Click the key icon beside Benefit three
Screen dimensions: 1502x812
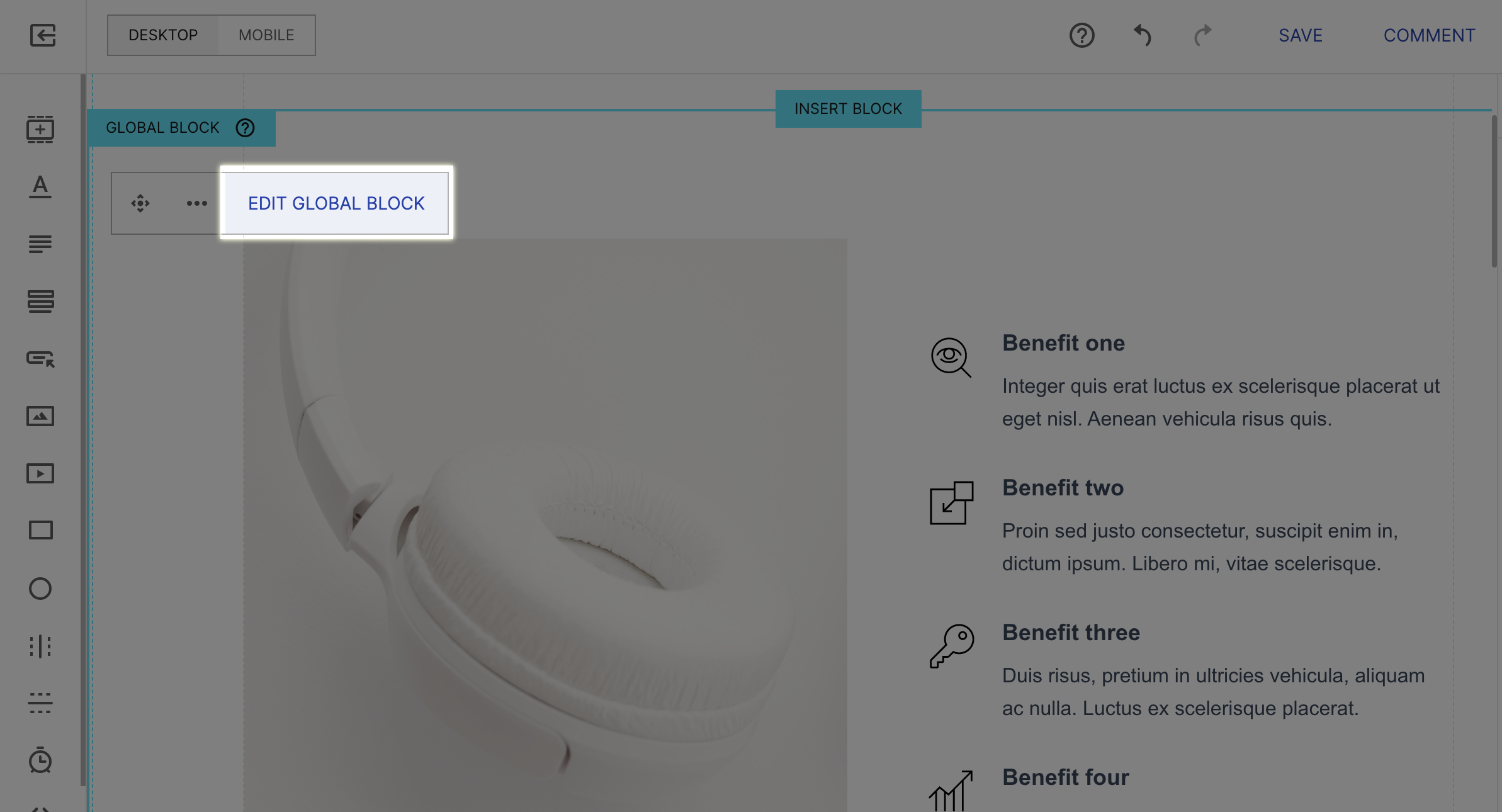951,646
